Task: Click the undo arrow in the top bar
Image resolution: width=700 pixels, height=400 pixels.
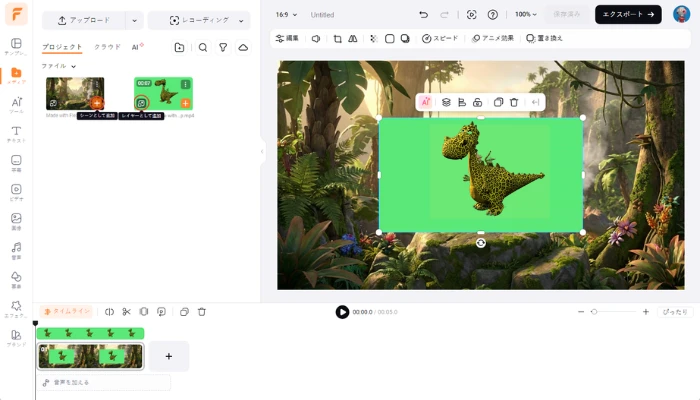Action: coord(423,15)
